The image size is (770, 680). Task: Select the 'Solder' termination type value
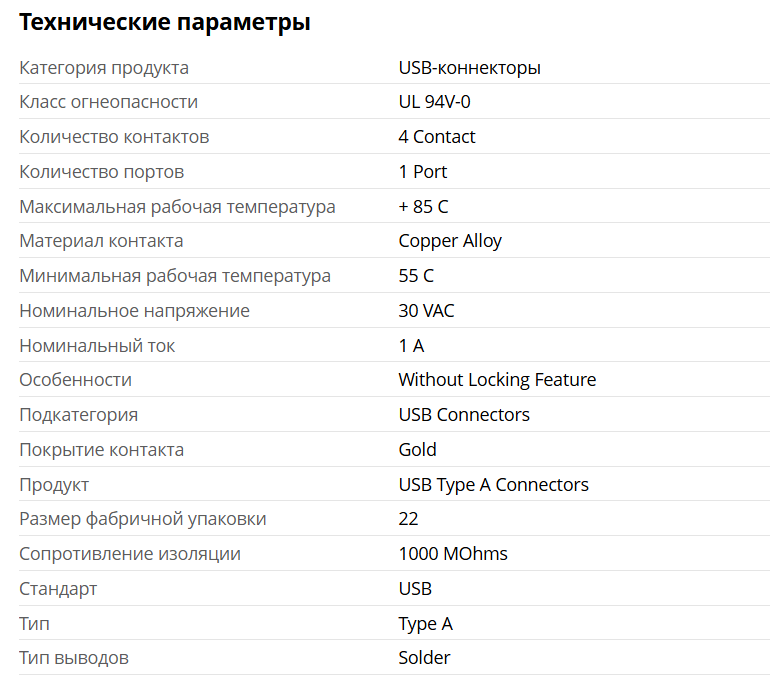click(x=424, y=658)
